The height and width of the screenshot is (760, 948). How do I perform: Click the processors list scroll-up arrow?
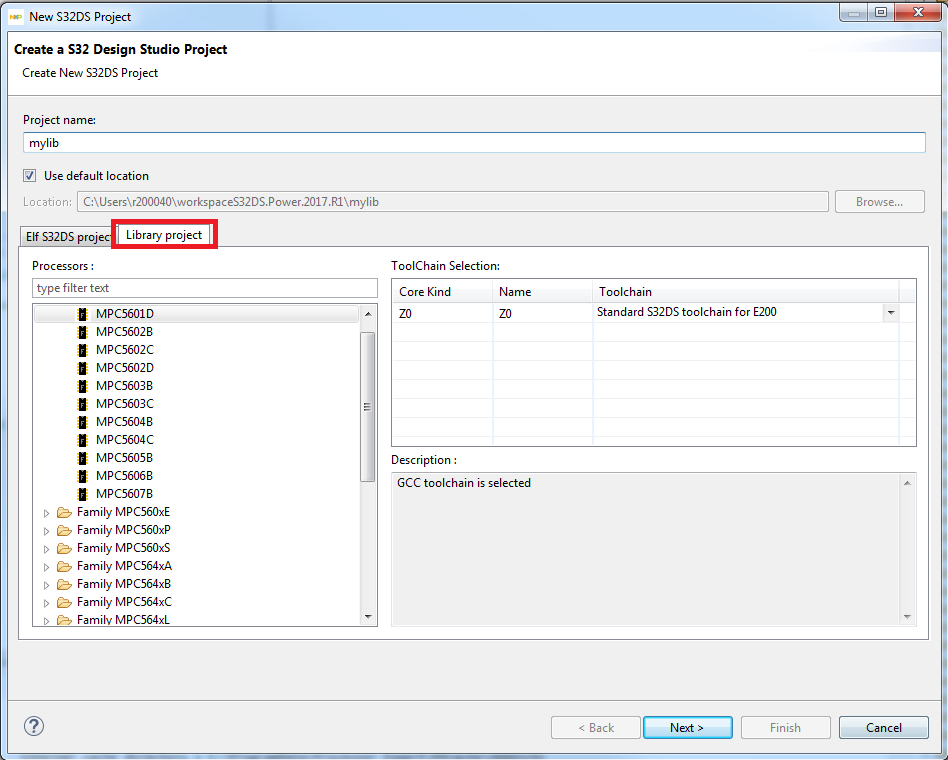point(368,314)
